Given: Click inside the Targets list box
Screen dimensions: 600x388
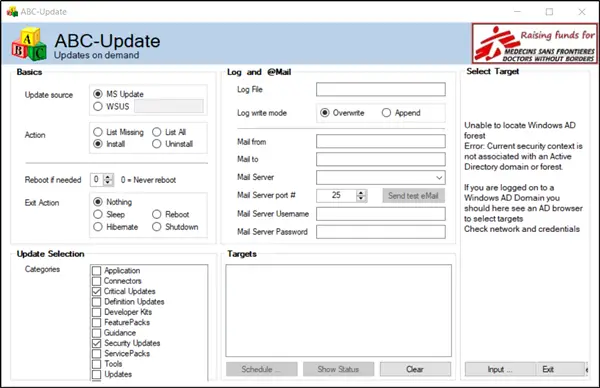Looking at the screenshot, I should [338, 310].
